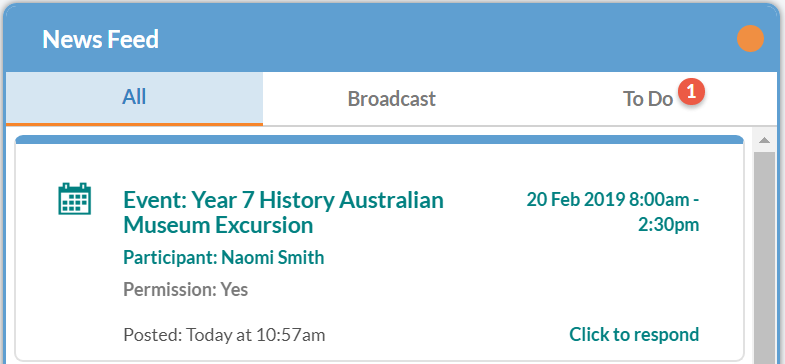This screenshot has width=785, height=364.
Task: Click the calendar event icon
Action: (x=75, y=199)
